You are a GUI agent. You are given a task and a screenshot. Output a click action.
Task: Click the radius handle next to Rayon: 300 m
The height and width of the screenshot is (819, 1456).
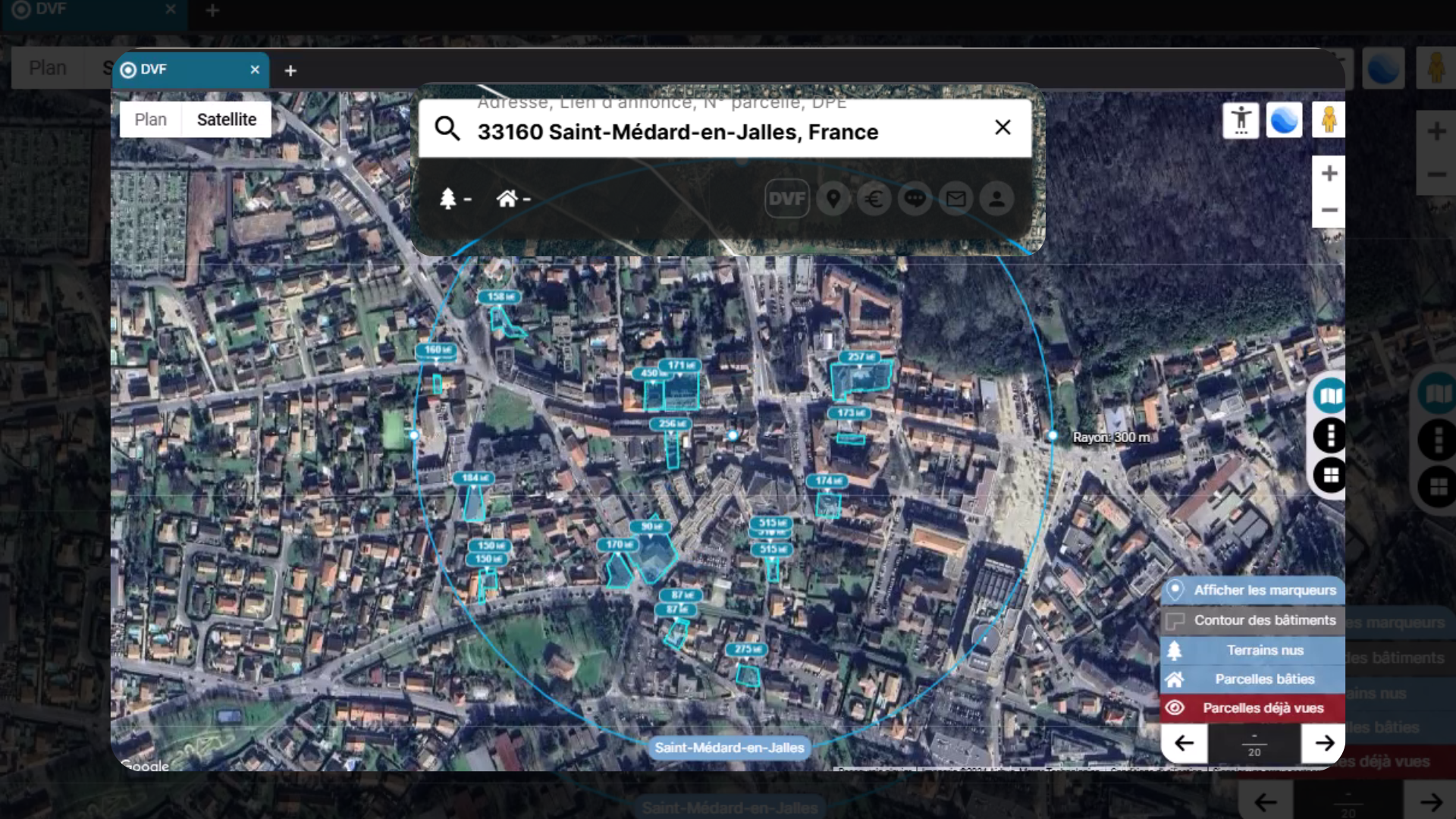(1053, 436)
